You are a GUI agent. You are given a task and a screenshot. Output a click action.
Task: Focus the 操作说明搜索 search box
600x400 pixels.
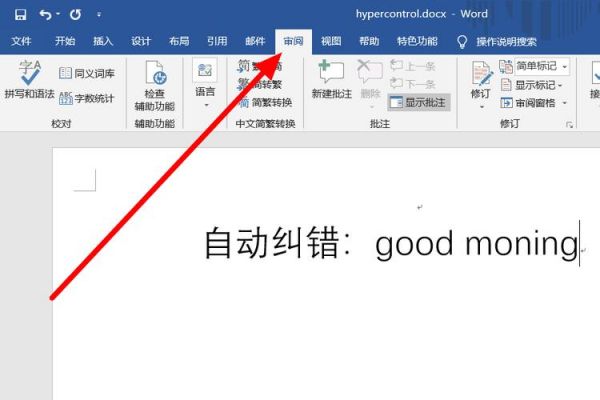(x=506, y=41)
